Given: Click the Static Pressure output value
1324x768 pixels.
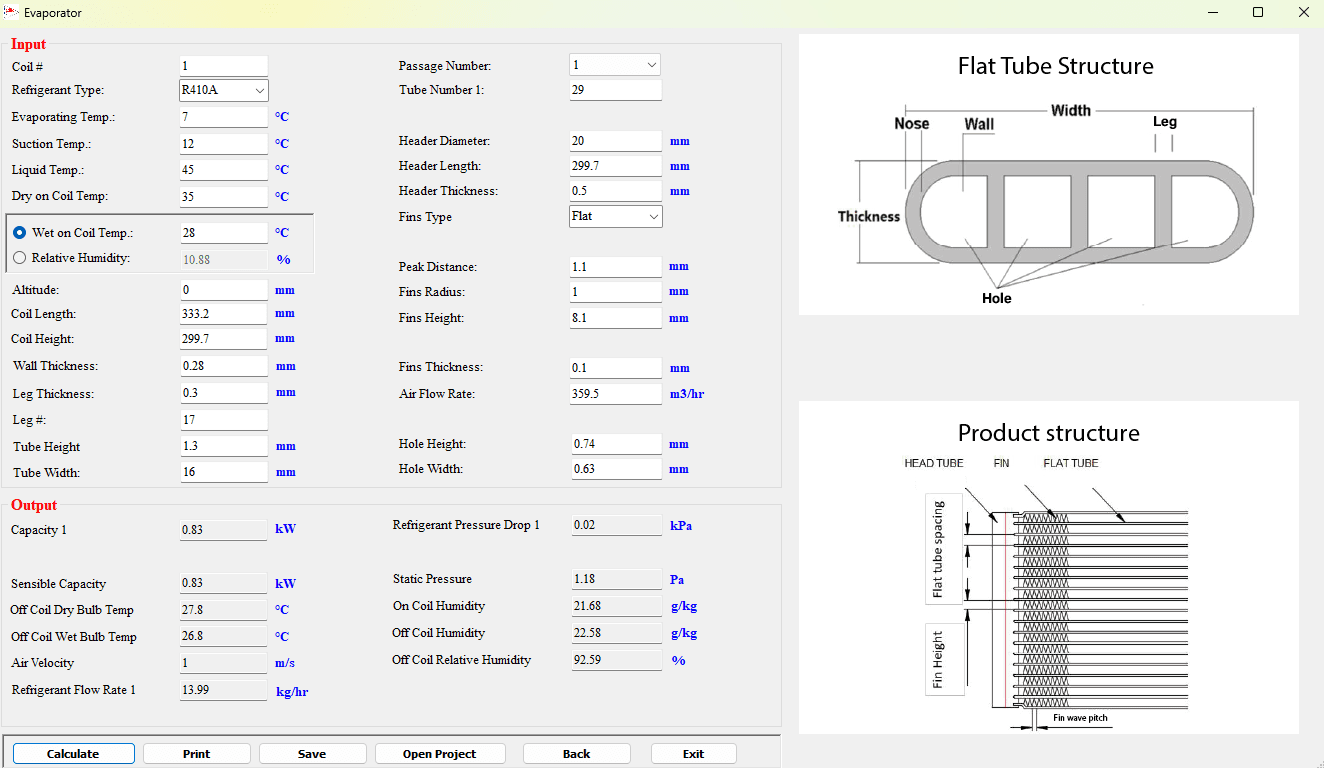Looking at the screenshot, I should pos(616,579).
